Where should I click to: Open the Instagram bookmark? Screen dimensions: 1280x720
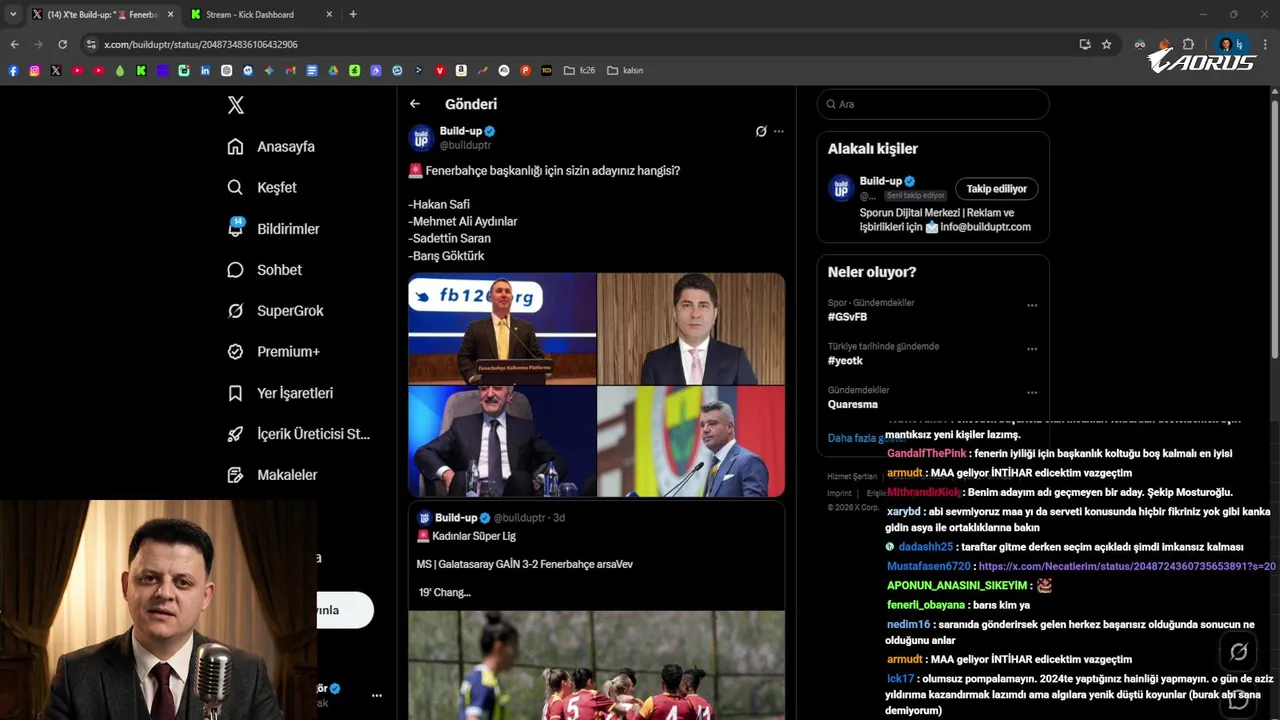pos(34,71)
